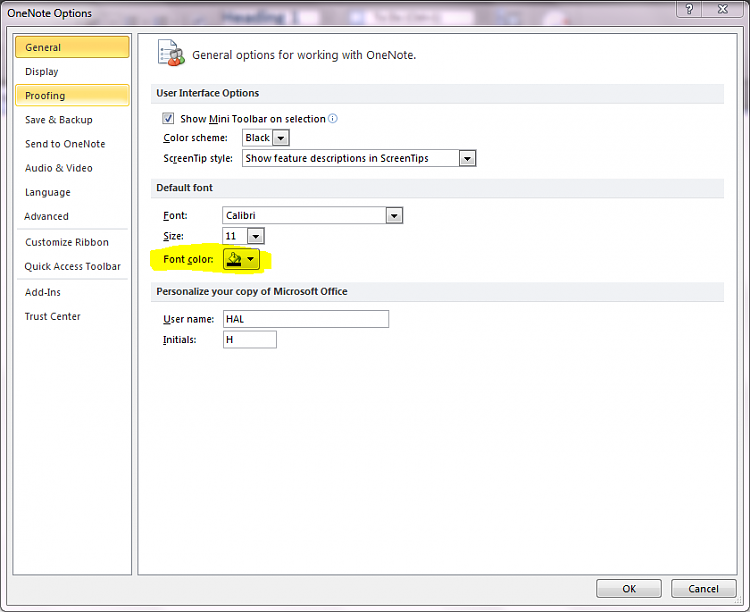Click into the Initials field

click(x=250, y=339)
